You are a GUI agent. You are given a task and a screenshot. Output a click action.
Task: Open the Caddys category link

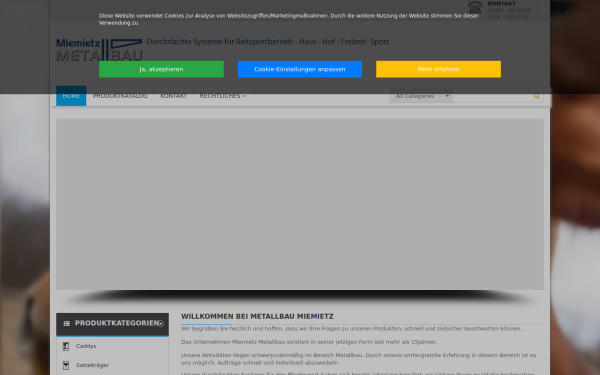pos(86,346)
